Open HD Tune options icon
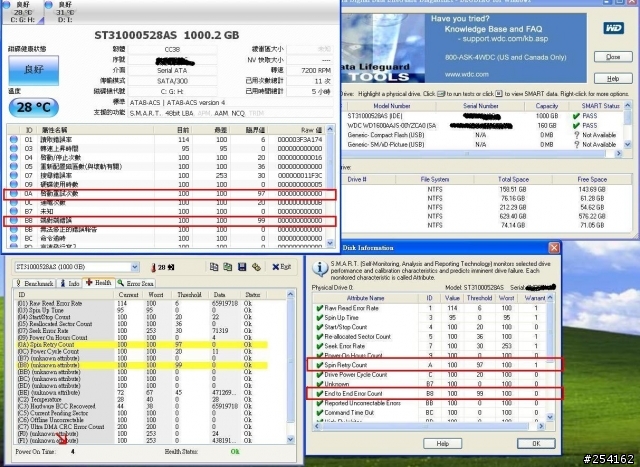This screenshot has width=640, height=467. pos(256,267)
